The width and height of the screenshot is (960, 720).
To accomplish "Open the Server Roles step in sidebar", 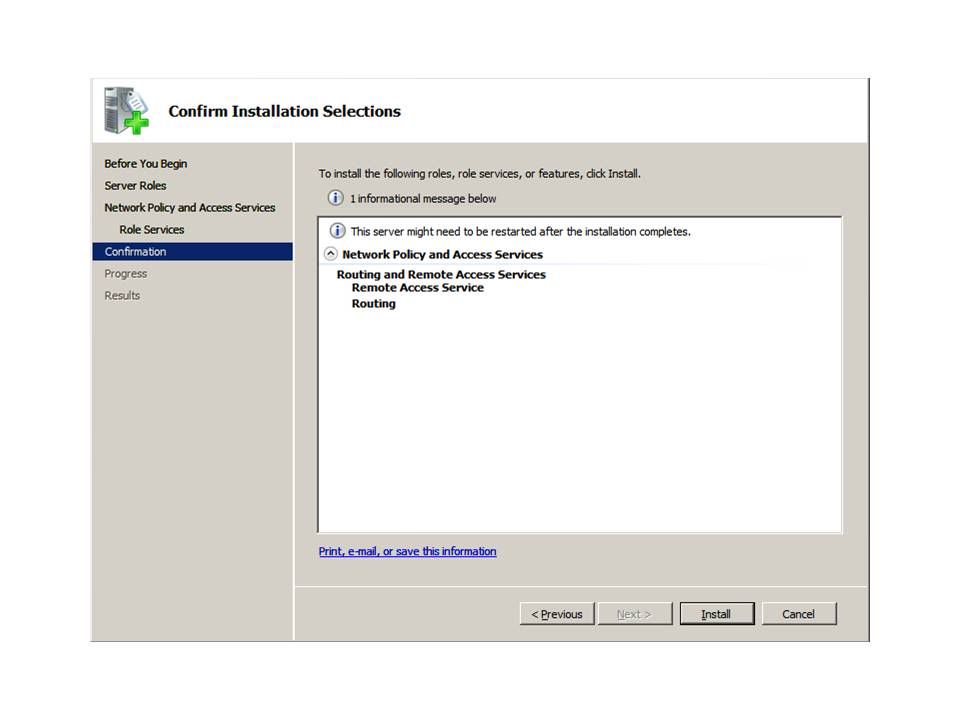I will click(x=135, y=186).
